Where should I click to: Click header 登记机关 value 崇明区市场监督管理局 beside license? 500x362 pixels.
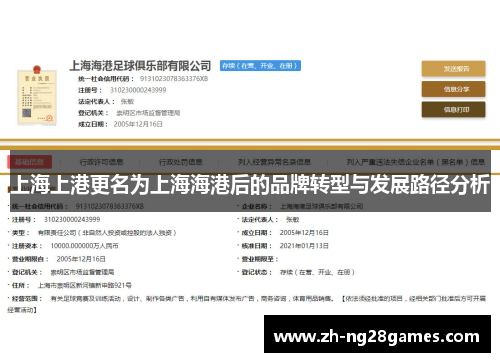[x=148, y=113]
